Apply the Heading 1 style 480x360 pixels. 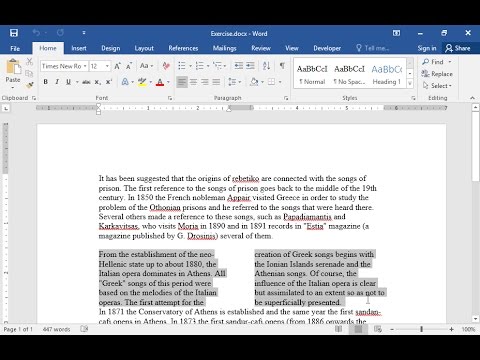387,74
